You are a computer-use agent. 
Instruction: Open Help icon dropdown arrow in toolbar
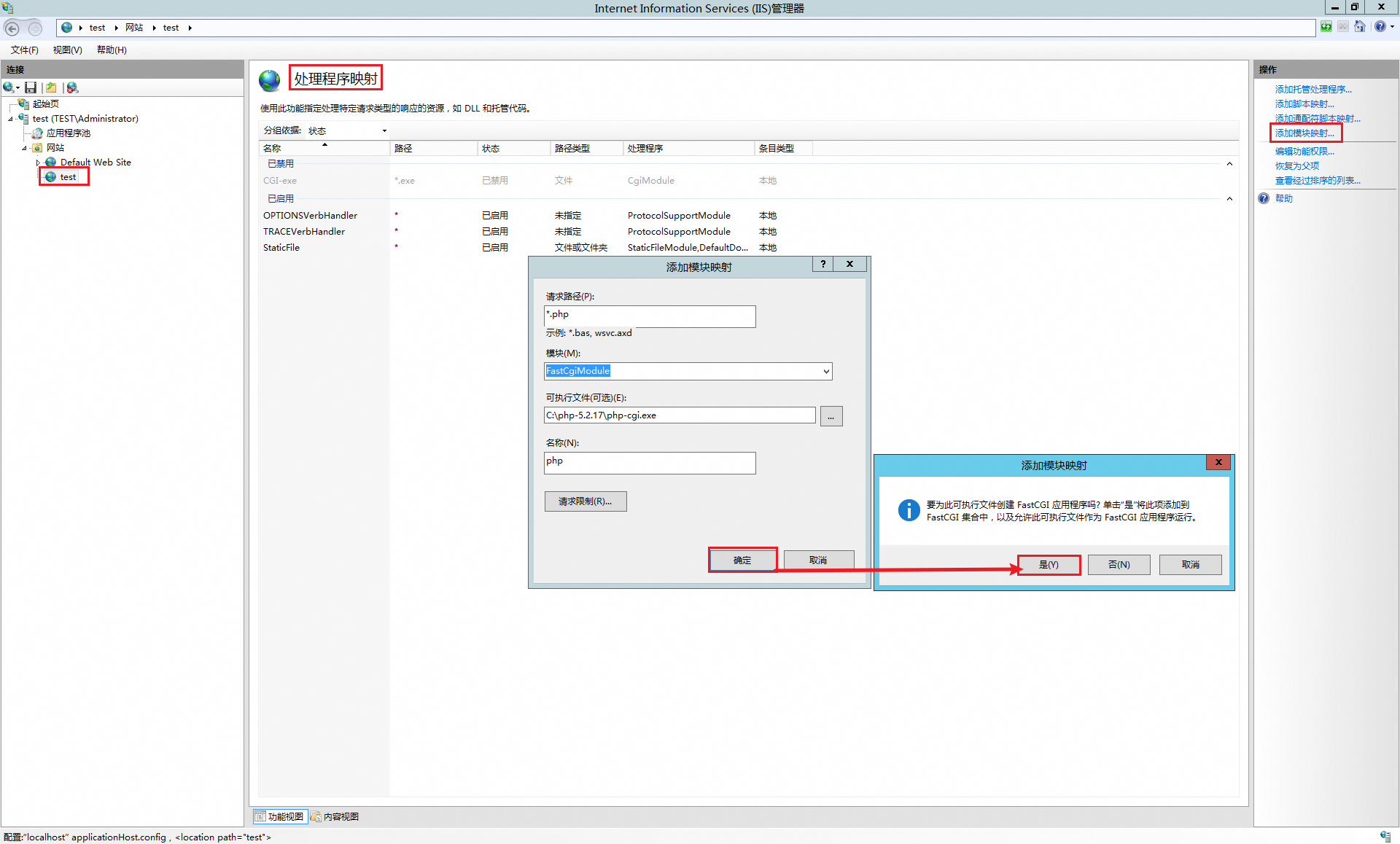point(1392,27)
